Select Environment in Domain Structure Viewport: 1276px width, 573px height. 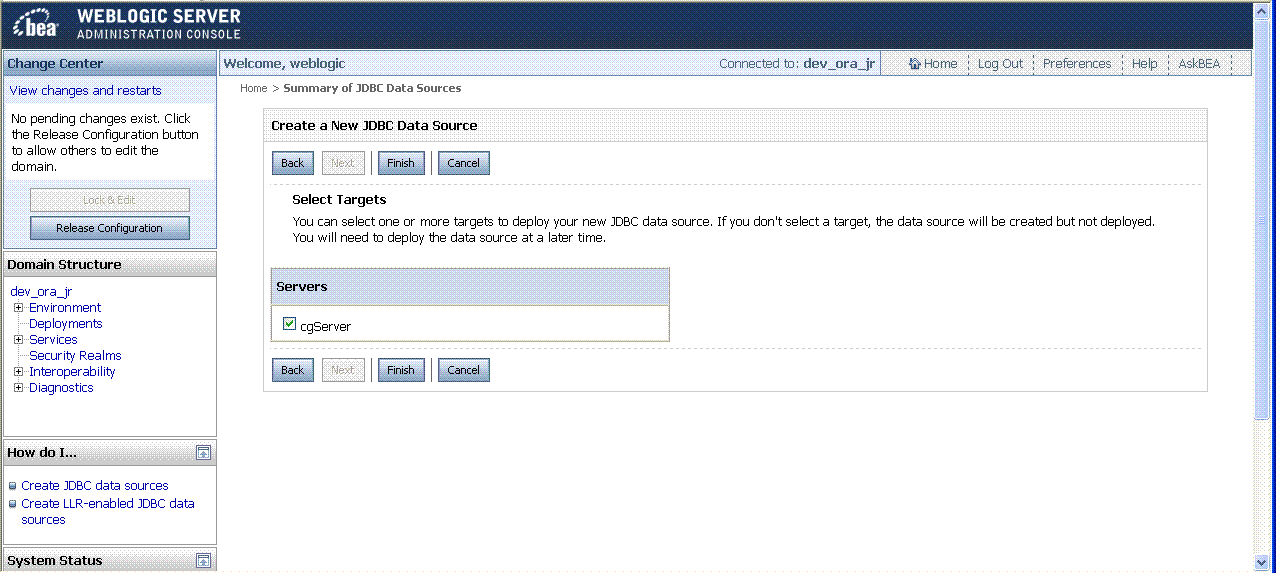[x=65, y=308]
